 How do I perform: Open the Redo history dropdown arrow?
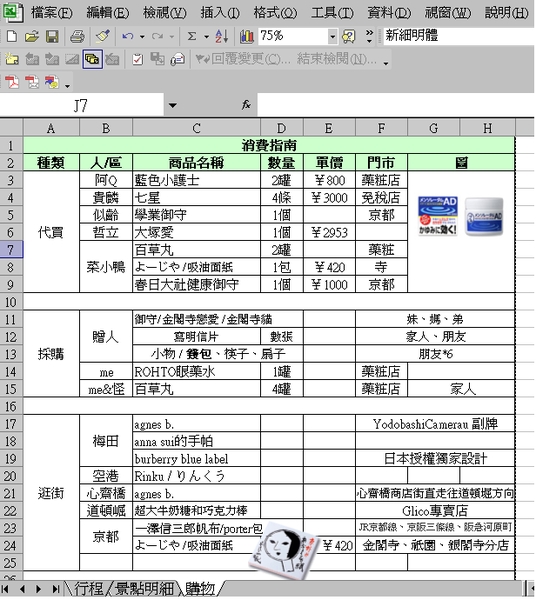(x=171, y=37)
